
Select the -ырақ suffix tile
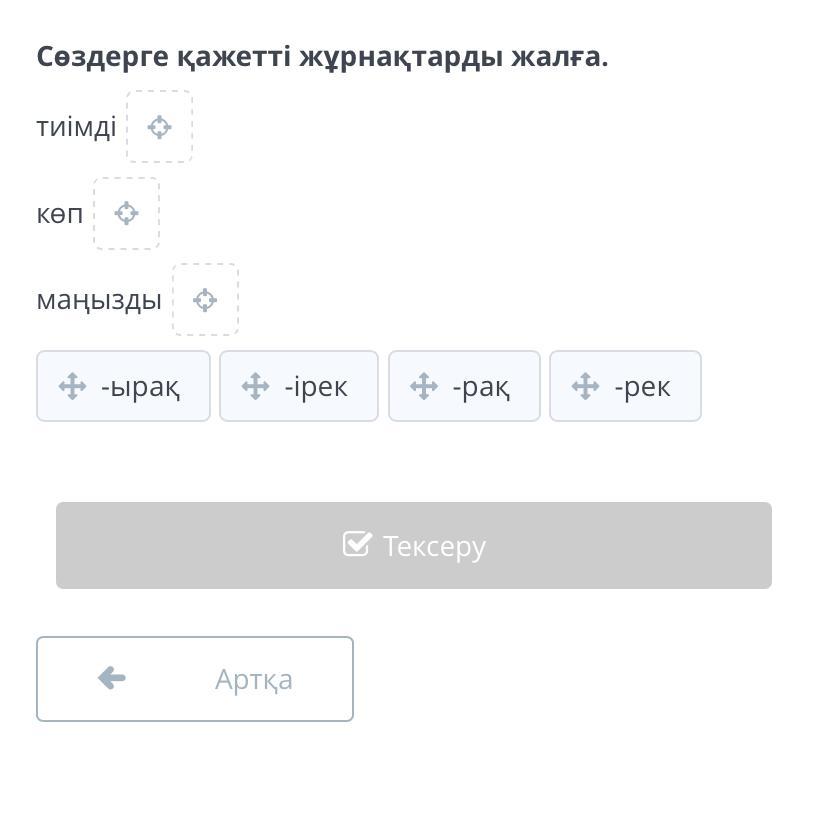[124, 386]
